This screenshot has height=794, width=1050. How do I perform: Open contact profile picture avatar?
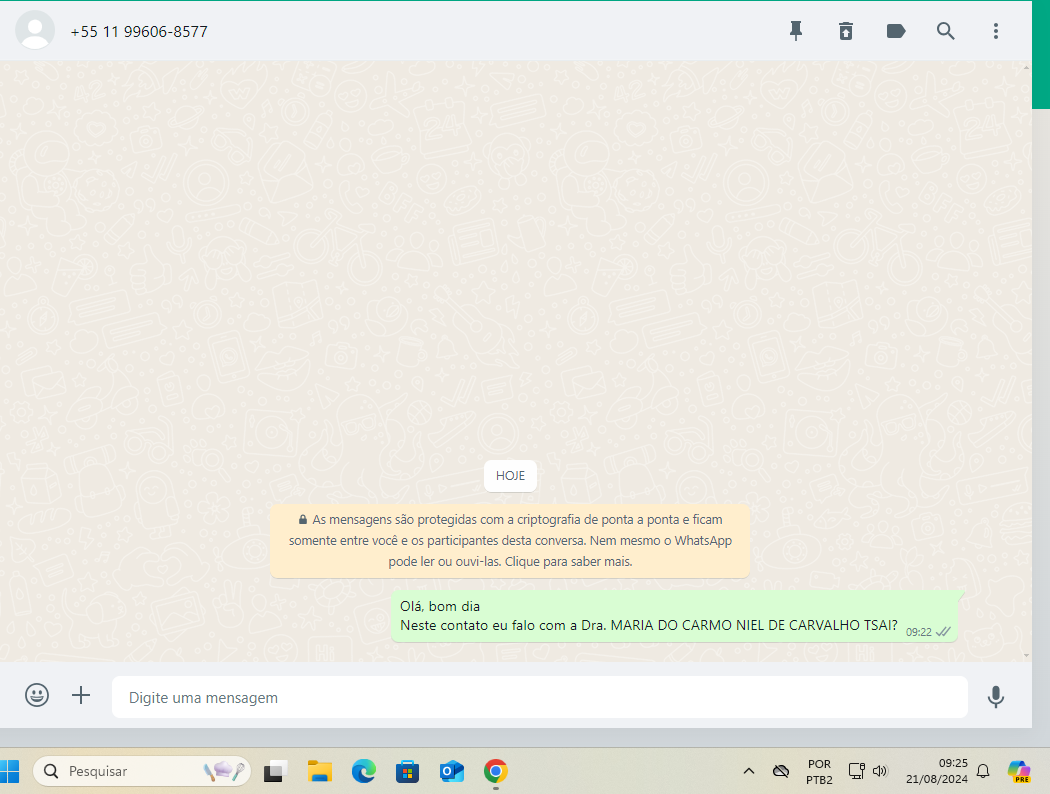point(35,30)
